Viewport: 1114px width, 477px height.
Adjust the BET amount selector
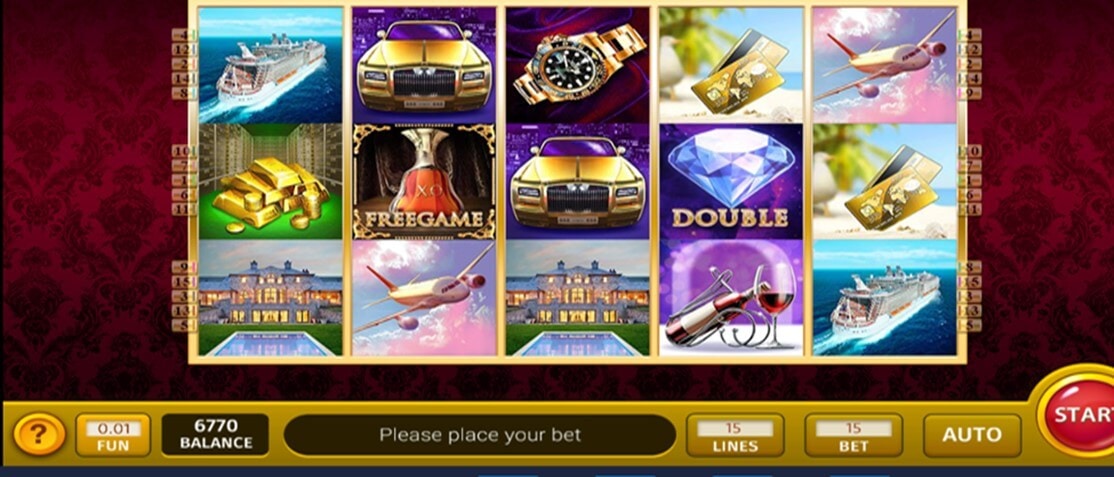click(x=853, y=435)
